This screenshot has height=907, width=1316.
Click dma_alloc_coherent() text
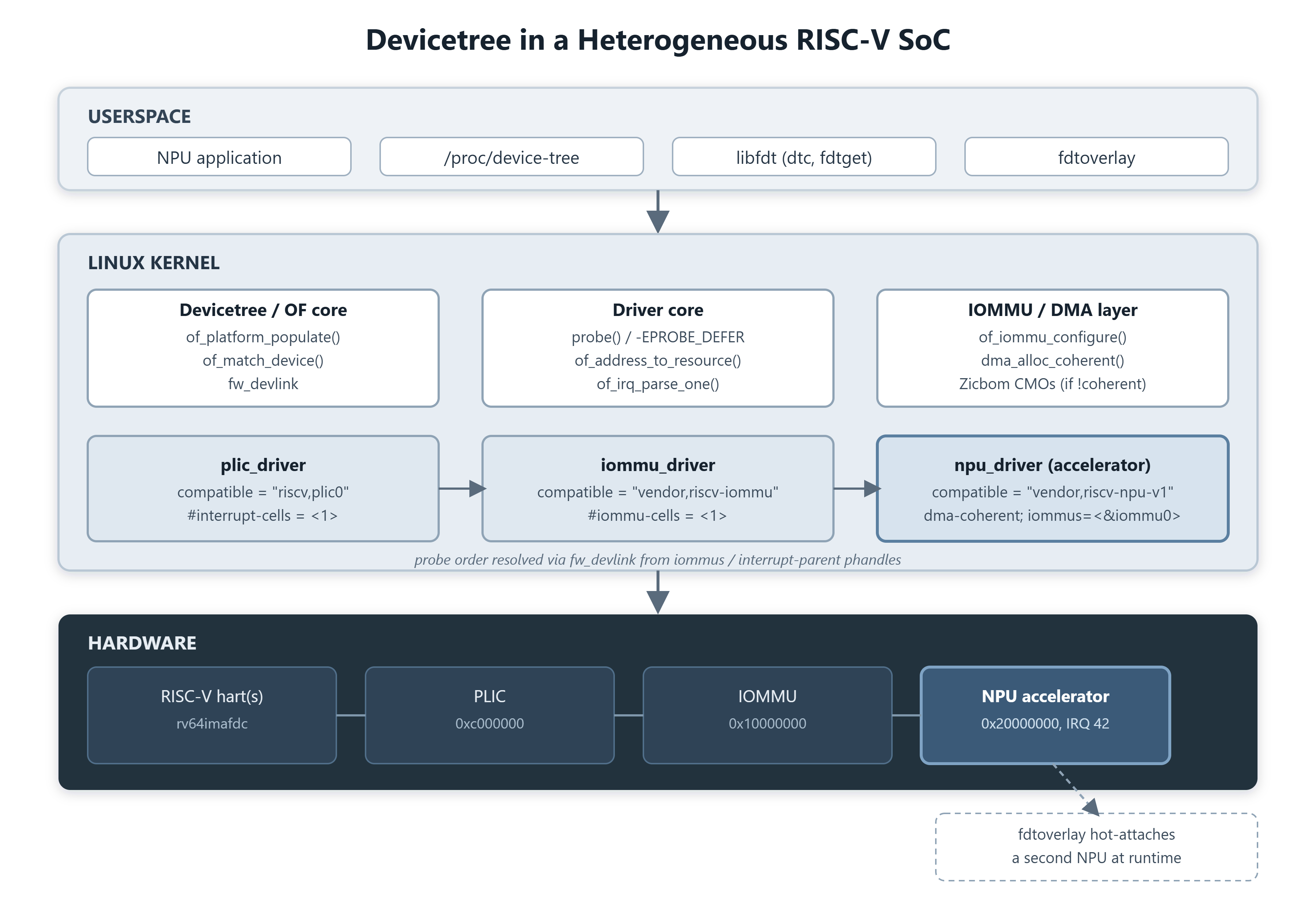tap(1052, 360)
